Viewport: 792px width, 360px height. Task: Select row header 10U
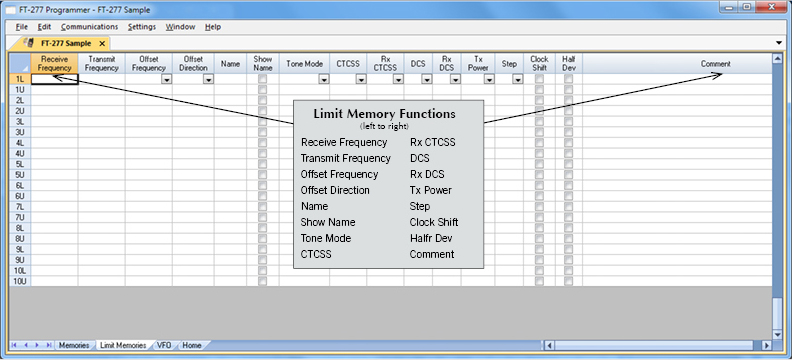click(x=20, y=281)
